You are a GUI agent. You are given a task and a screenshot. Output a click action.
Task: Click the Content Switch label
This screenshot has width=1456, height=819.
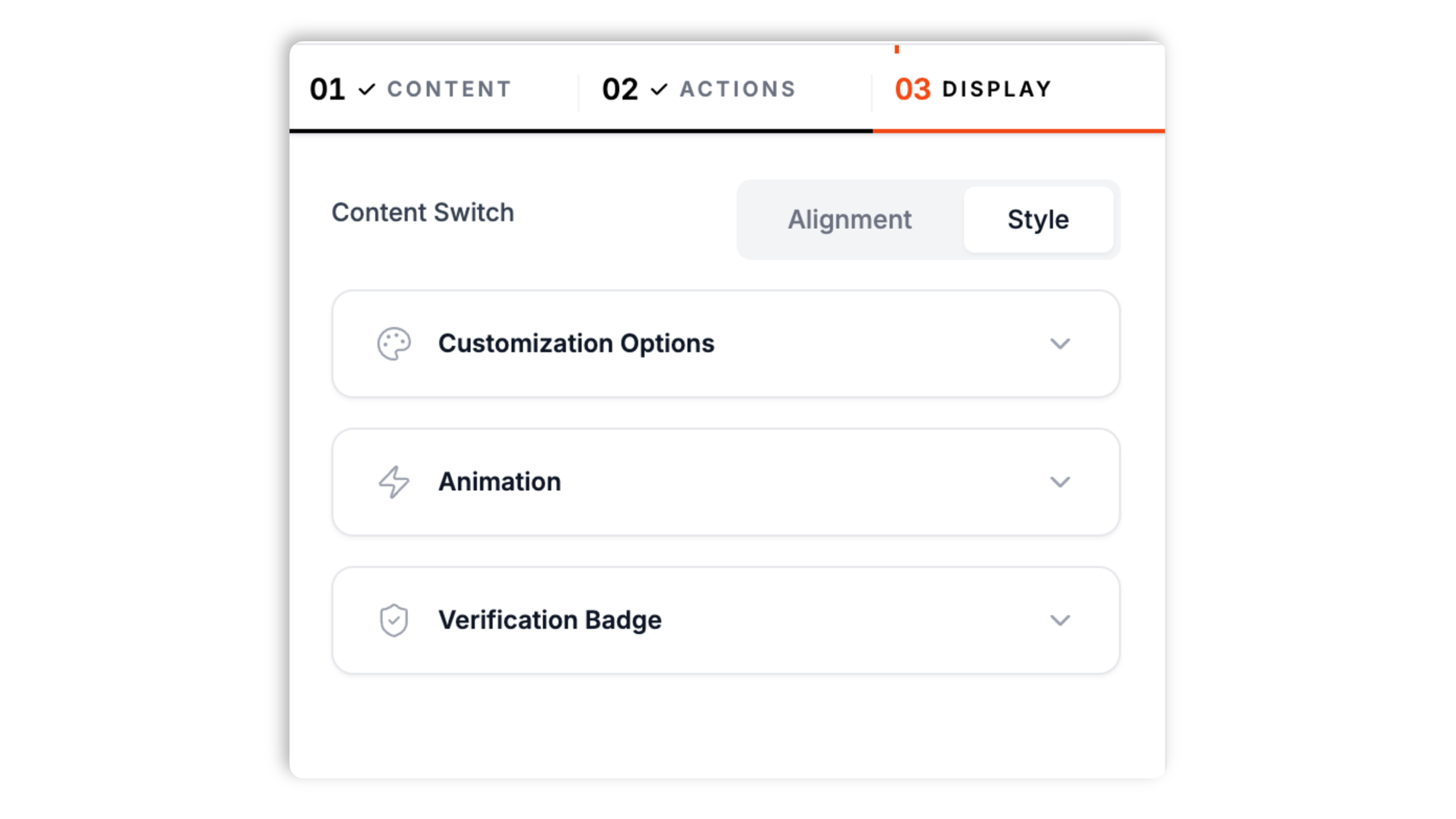pos(423,213)
